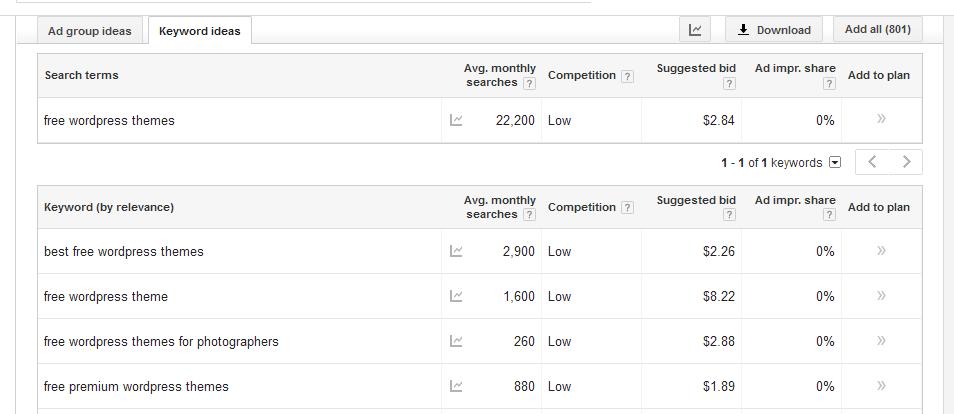Add free premium wordpress themes to plan
The image size is (954, 414).
[881, 385]
